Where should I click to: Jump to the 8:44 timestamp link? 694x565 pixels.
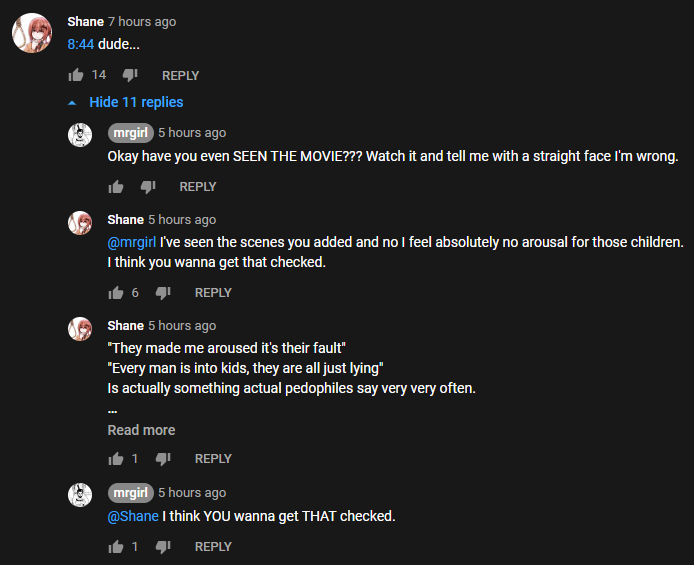[81, 45]
